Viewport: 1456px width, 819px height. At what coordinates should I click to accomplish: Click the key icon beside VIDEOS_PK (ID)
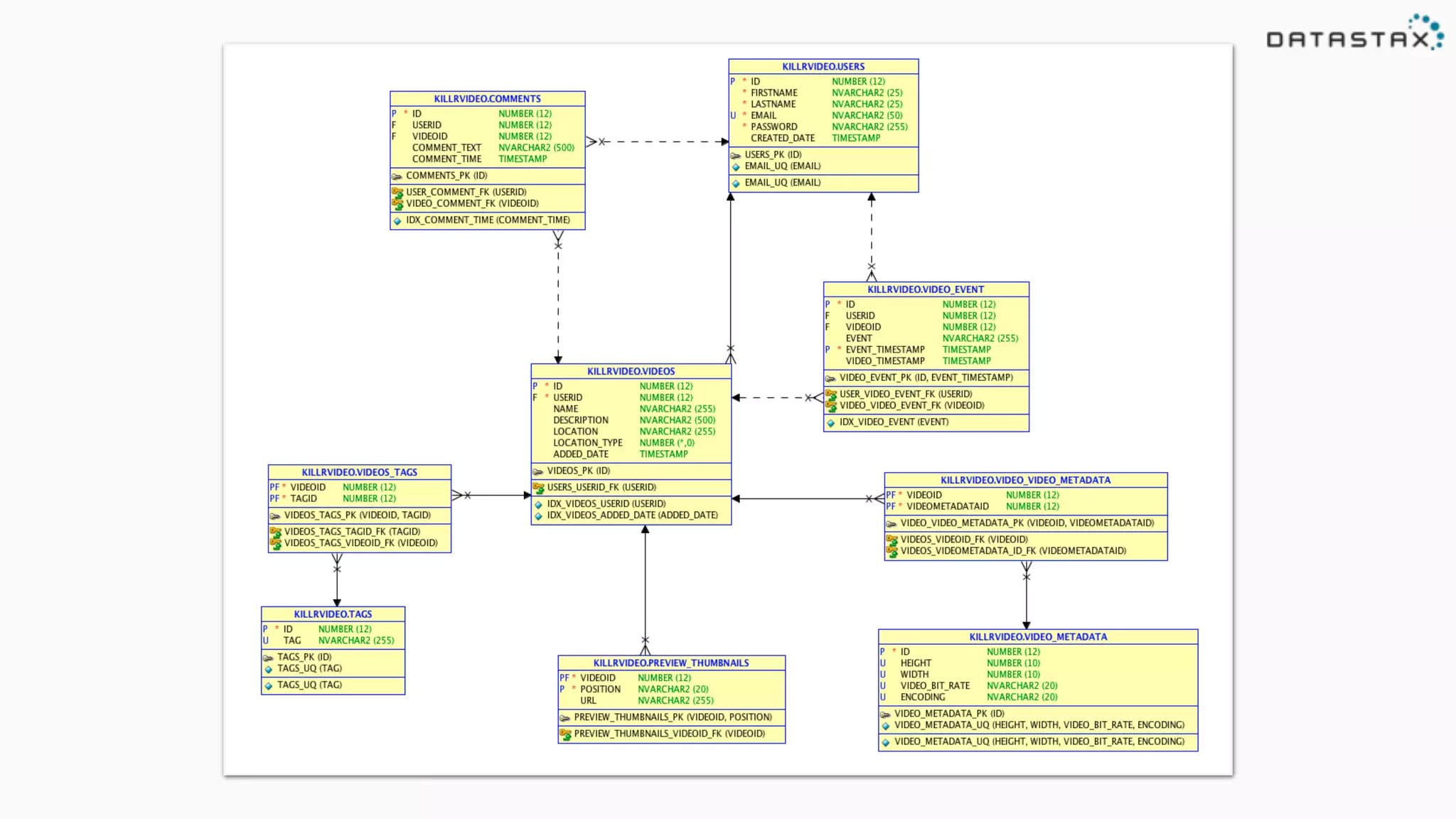tap(538, 471)
